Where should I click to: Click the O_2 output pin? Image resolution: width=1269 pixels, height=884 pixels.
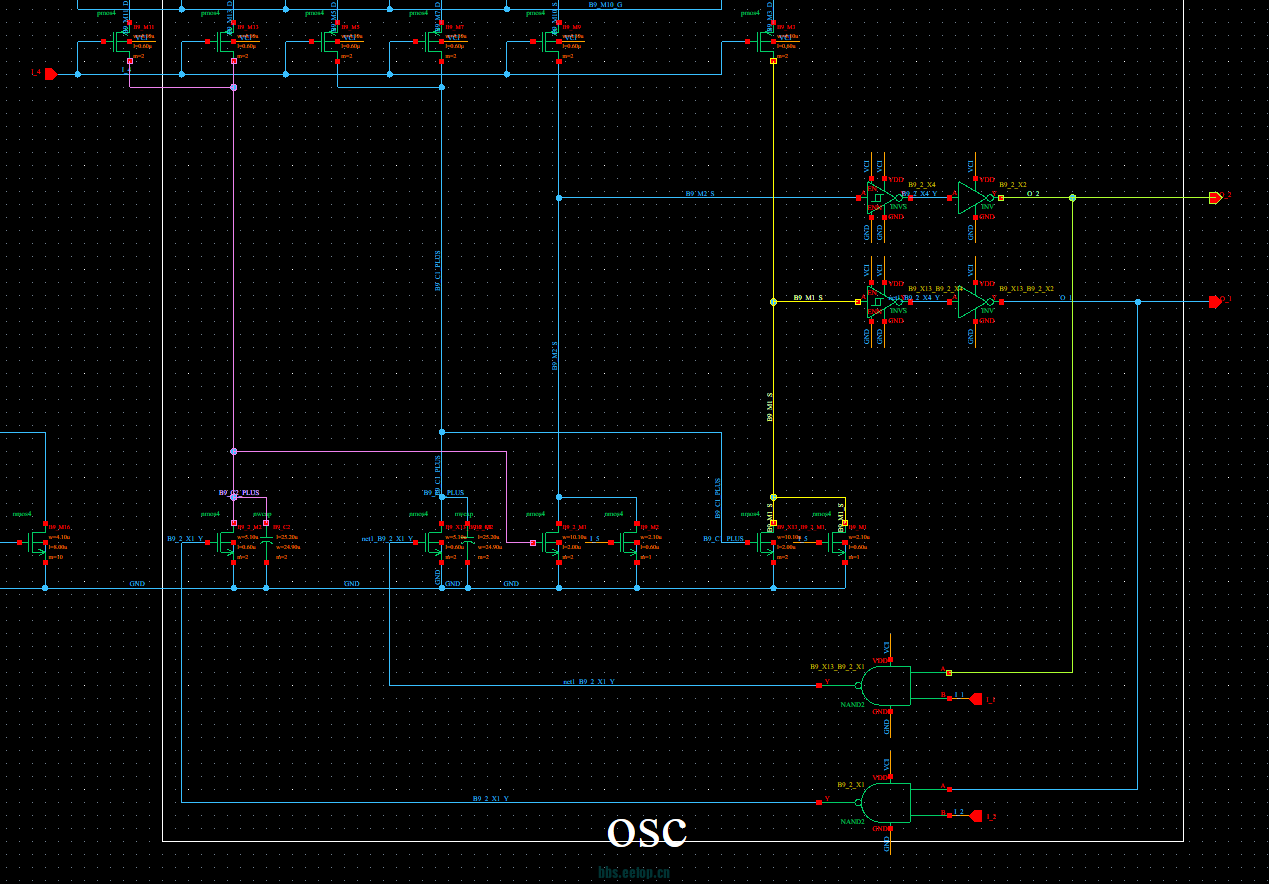pos(1215,198)
